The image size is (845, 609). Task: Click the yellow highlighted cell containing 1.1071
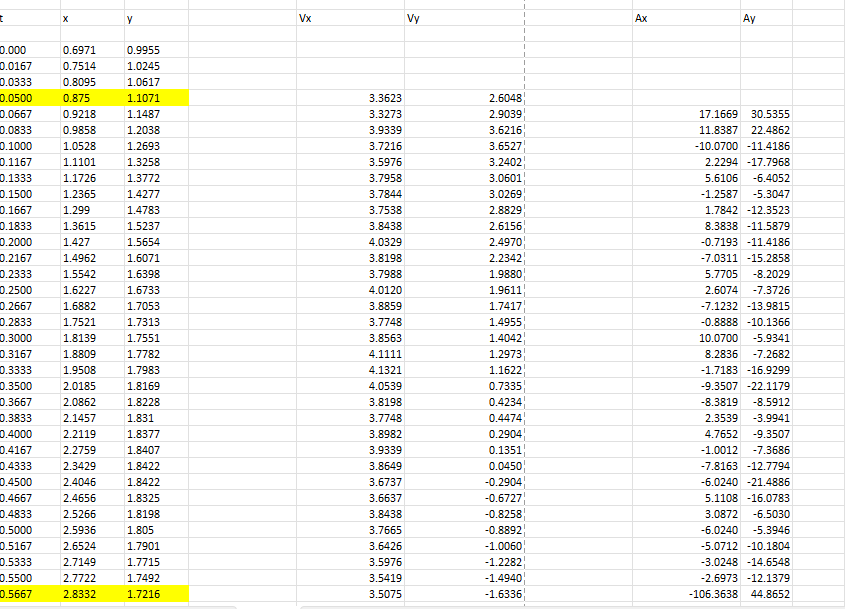click(x=155, y=98)
